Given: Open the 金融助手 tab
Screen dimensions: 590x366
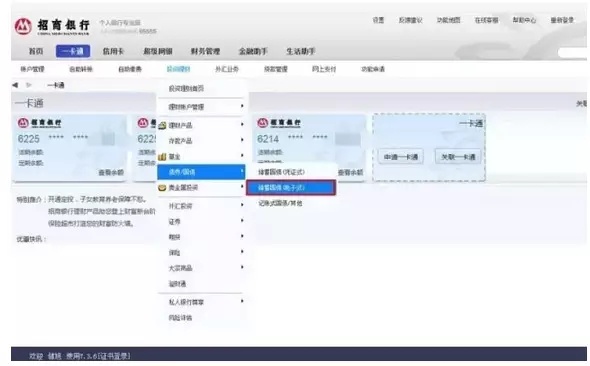Looking at the screenshot, I should click(x=253, y=51).
